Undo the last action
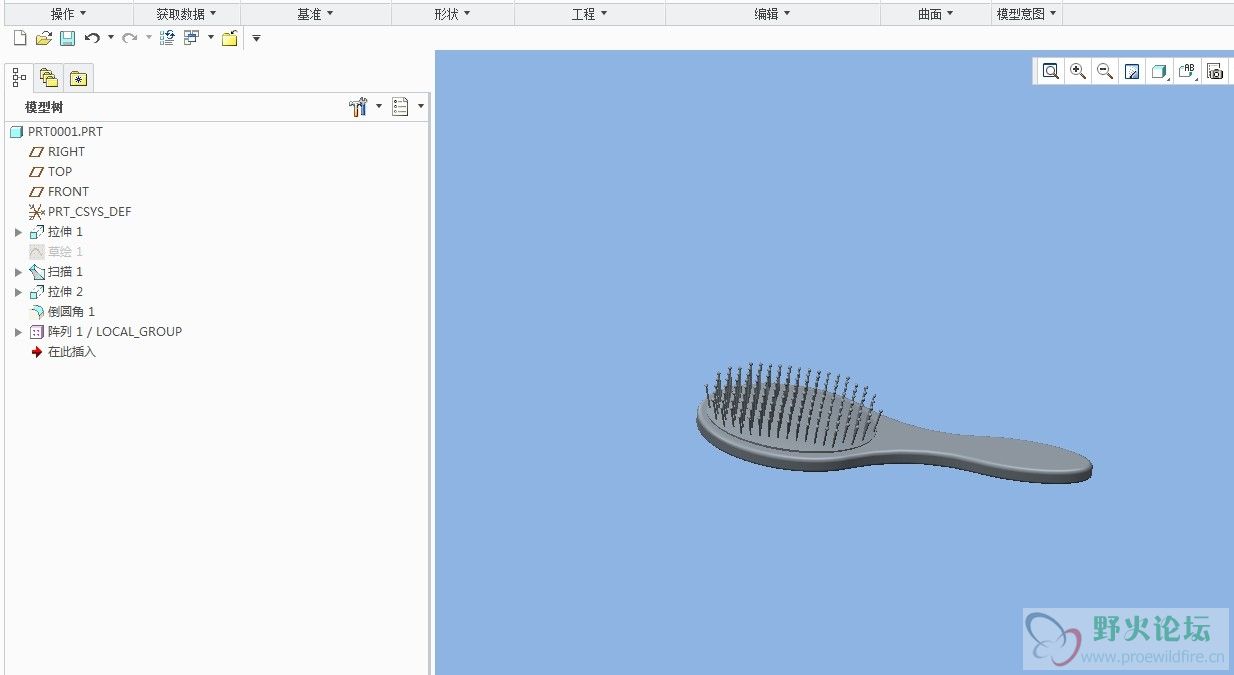The height and width of the screenshot is (675, 1234). pyautogui.click(x=92, y=38)
